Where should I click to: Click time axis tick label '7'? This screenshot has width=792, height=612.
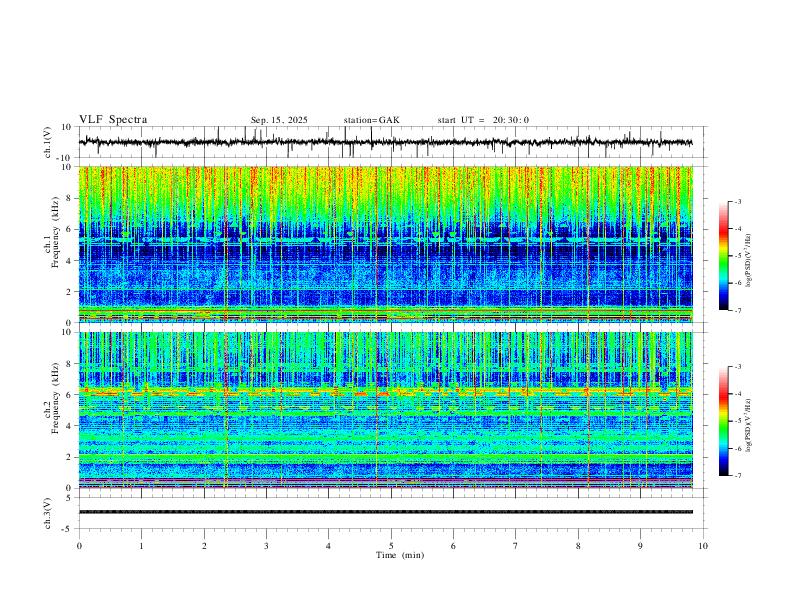click(516, 546)
